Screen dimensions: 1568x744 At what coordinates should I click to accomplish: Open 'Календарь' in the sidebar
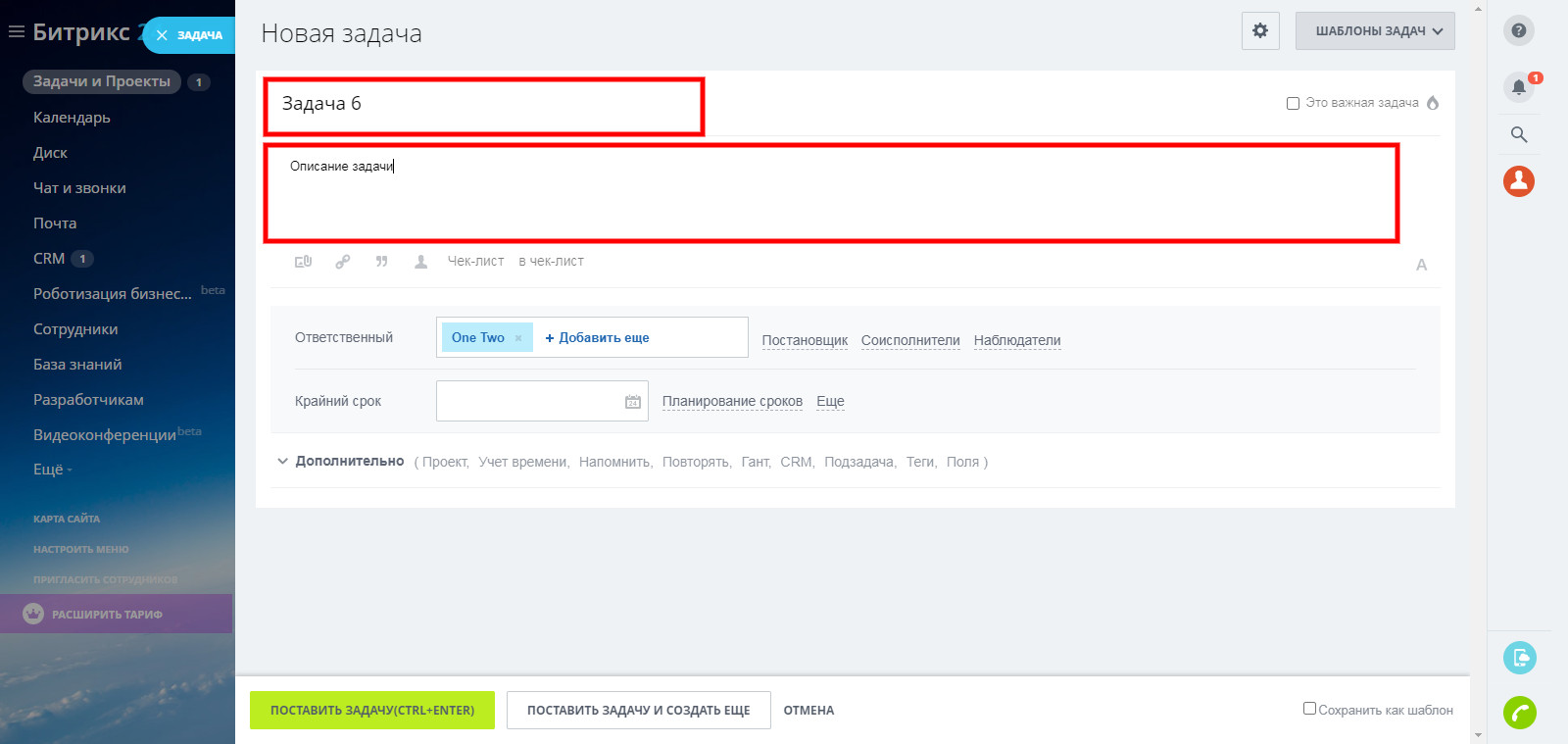pos(72,118)
